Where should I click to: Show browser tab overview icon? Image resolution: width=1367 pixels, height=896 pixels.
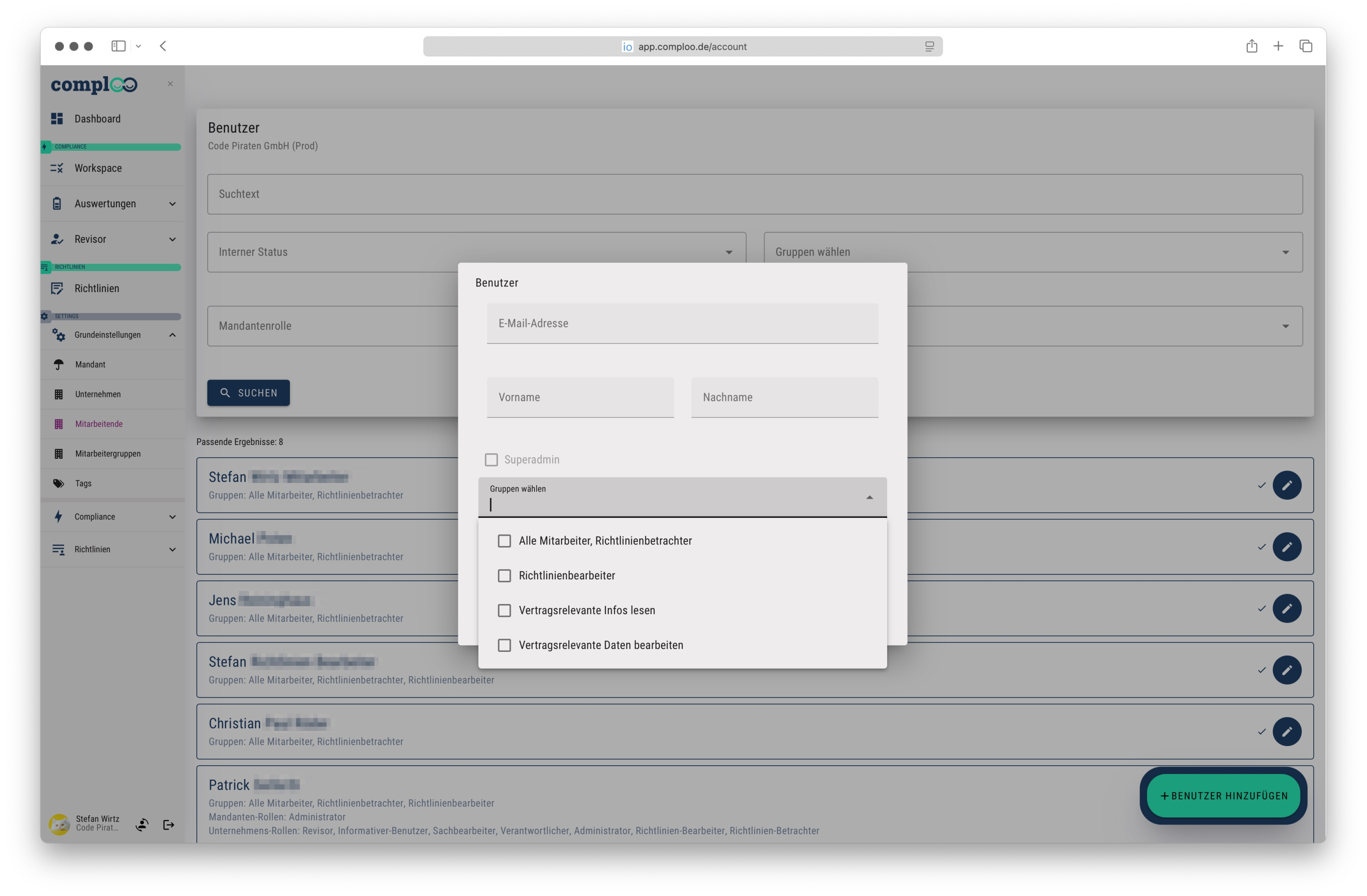[x=1305, y=46]
